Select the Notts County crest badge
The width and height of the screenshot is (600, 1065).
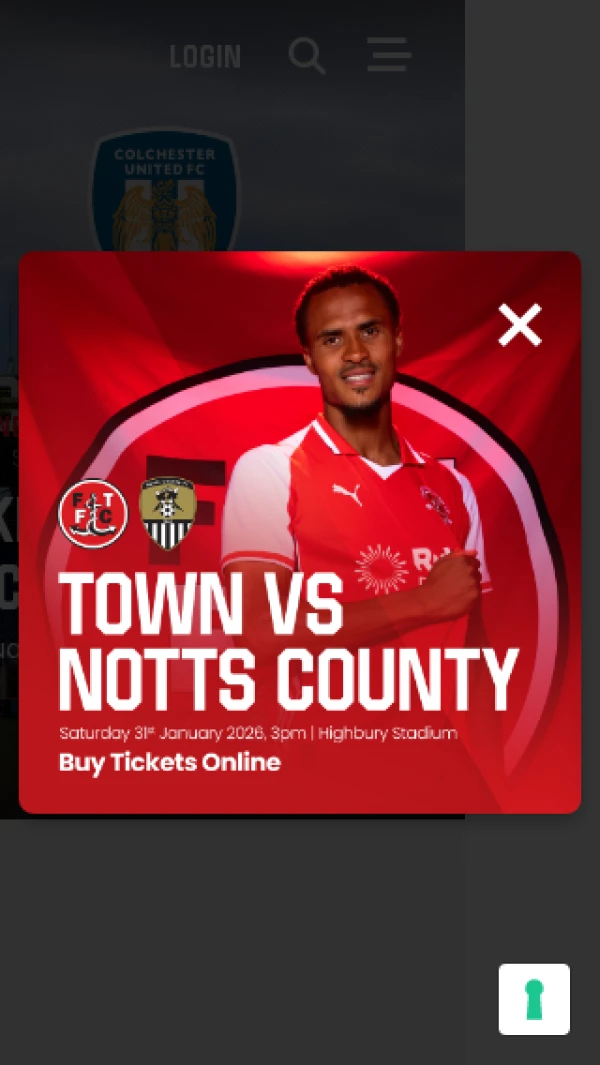(168, 513)
